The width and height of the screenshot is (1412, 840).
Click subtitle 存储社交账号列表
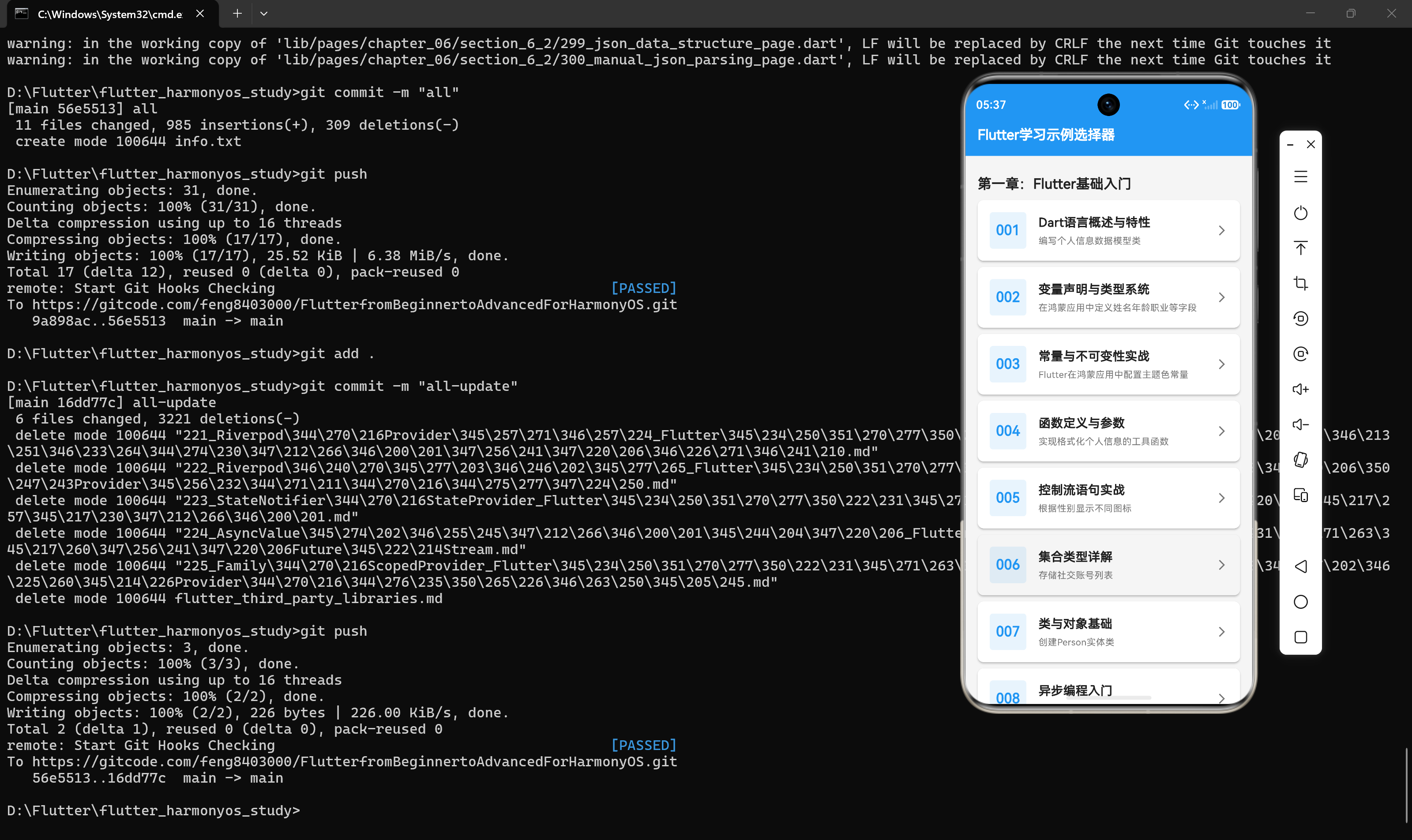1075,575
